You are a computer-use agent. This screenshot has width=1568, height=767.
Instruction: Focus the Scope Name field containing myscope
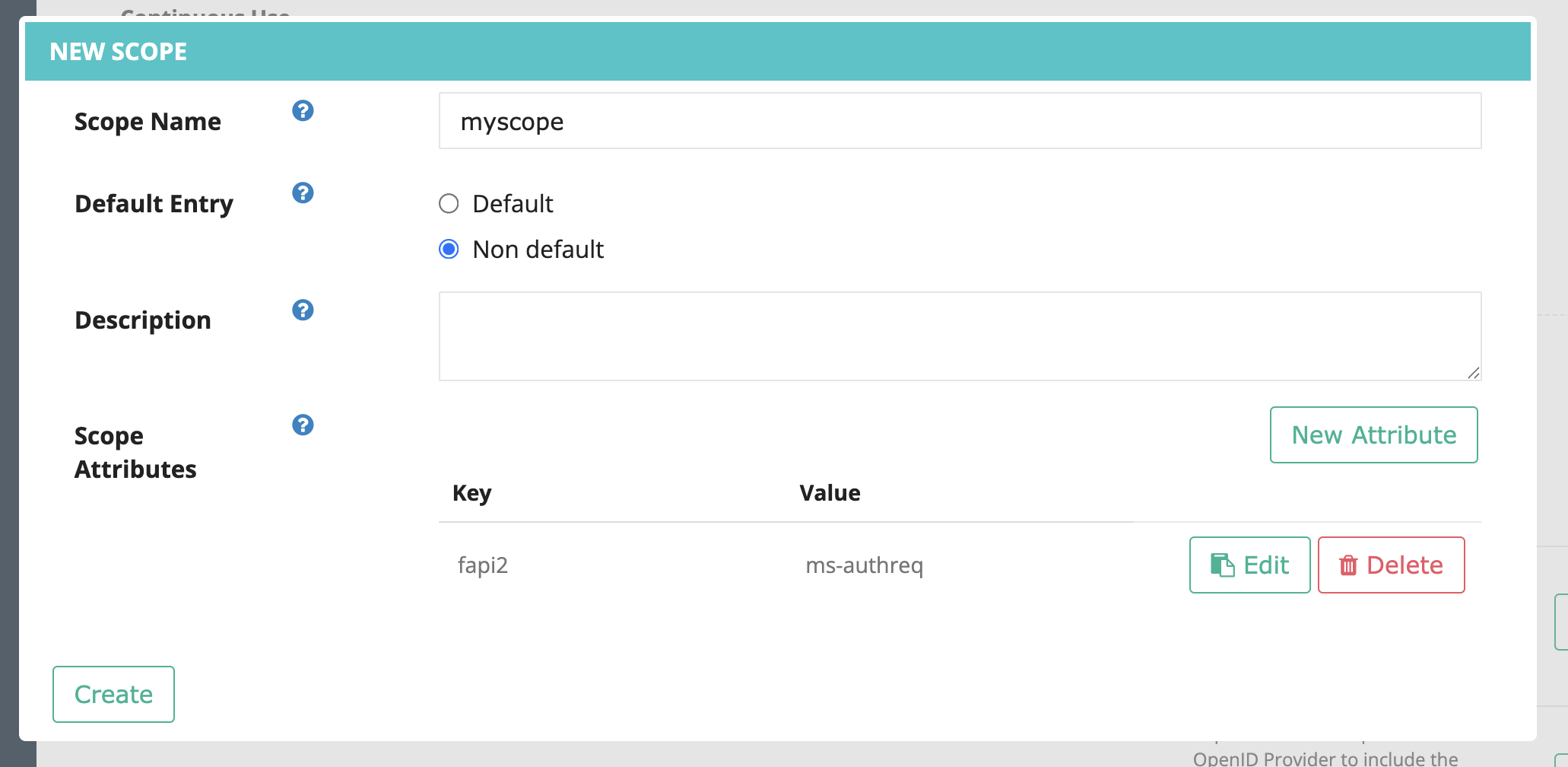point(959,121)
